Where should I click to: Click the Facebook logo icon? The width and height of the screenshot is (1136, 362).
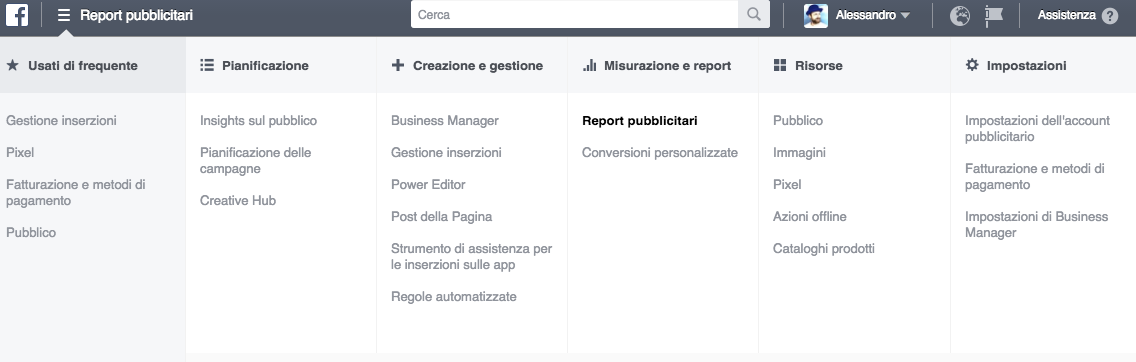(x=17, y=14)
